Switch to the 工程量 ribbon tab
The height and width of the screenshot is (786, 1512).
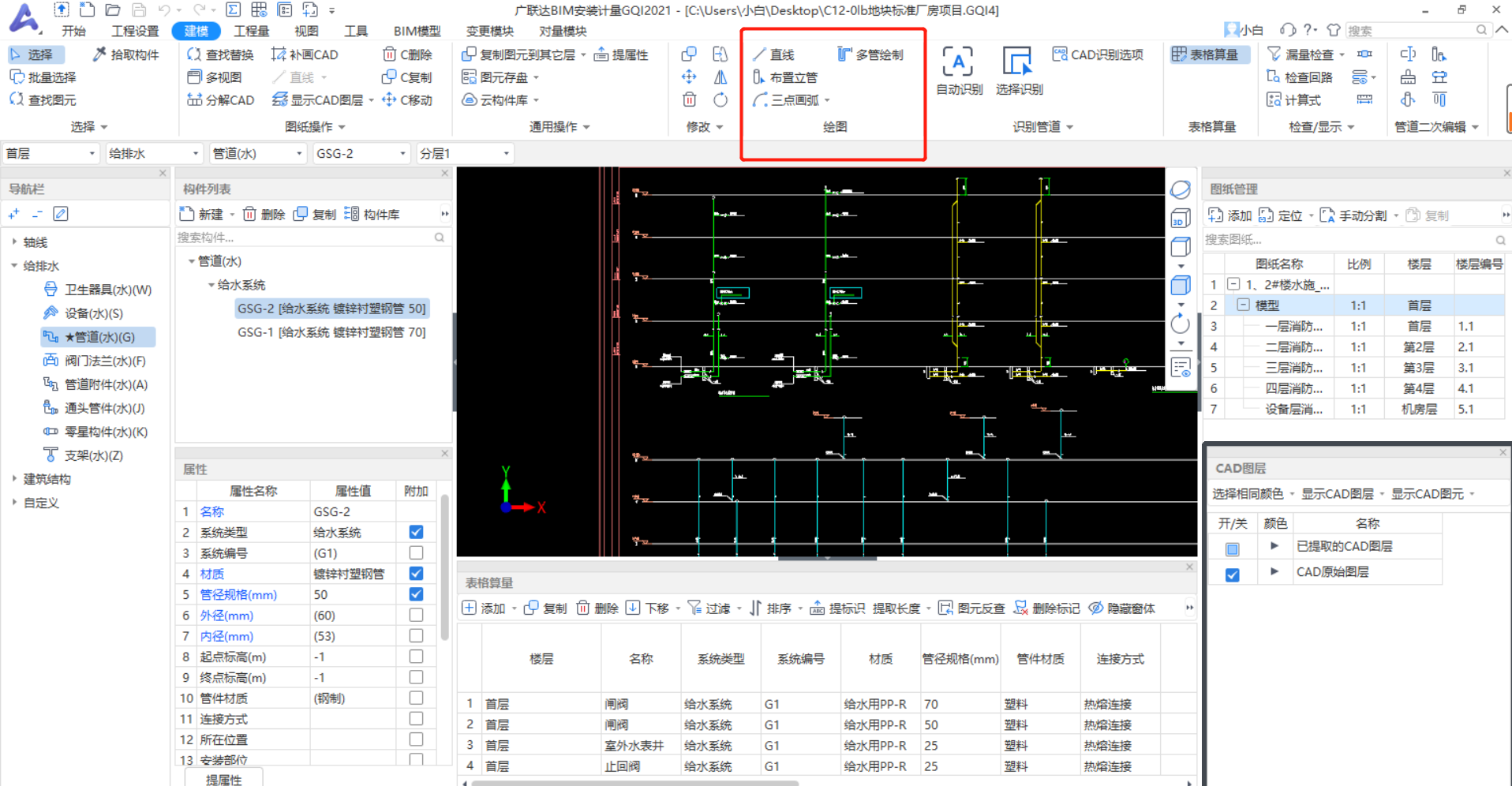(252, 31)
